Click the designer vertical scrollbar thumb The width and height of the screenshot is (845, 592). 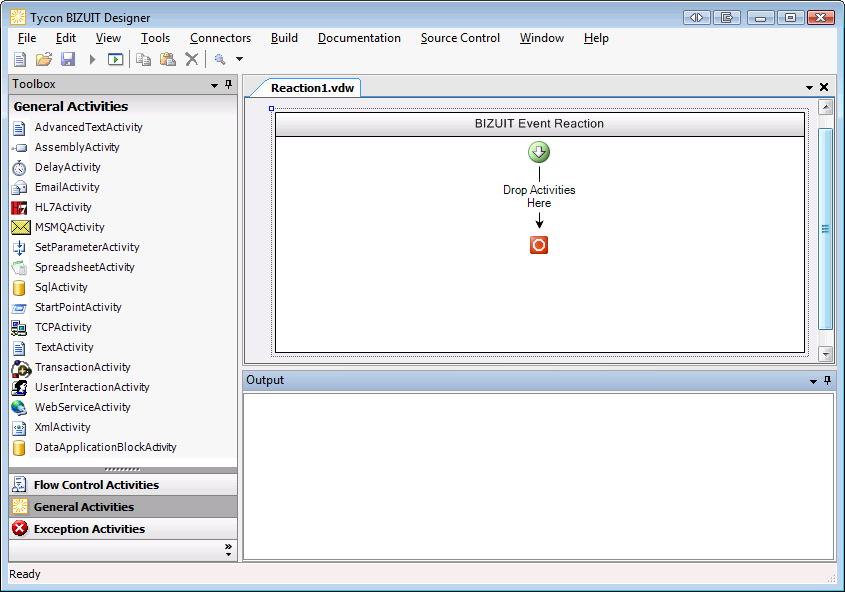pyautogui.click(x=826, y=229)
